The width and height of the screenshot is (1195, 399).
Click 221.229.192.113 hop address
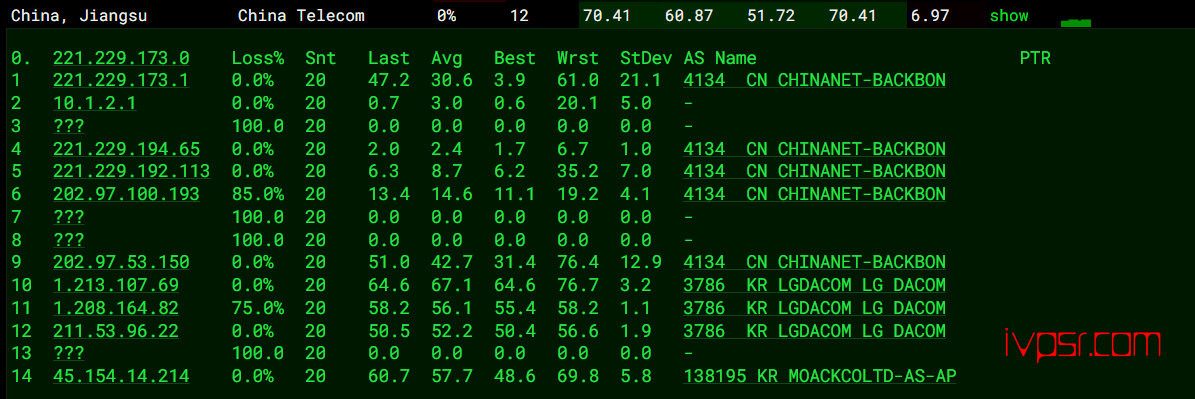coord(131,171)
